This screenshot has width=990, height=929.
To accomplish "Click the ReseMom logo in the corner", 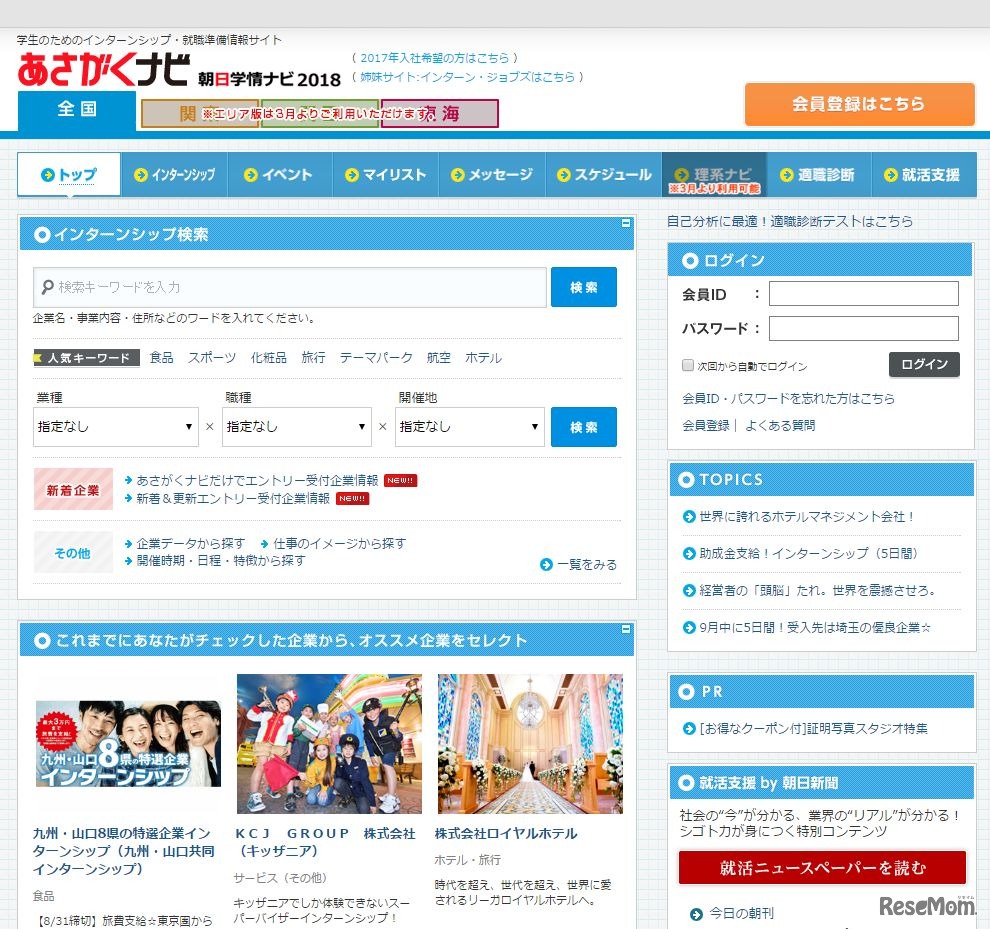I will [925, 904].
